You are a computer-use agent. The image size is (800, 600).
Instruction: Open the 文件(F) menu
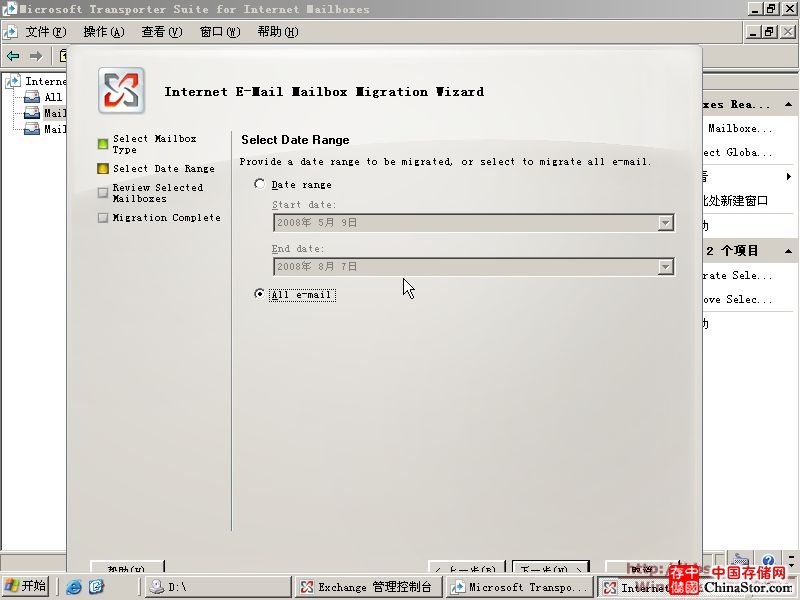(x=45, y=32)
